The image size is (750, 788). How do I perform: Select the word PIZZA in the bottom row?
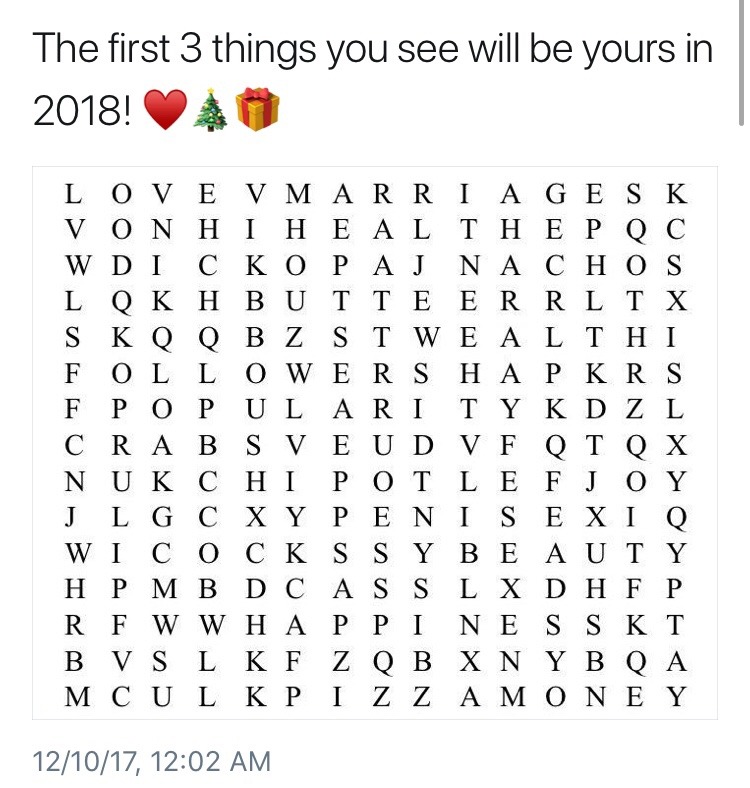[x=382, y=697]
